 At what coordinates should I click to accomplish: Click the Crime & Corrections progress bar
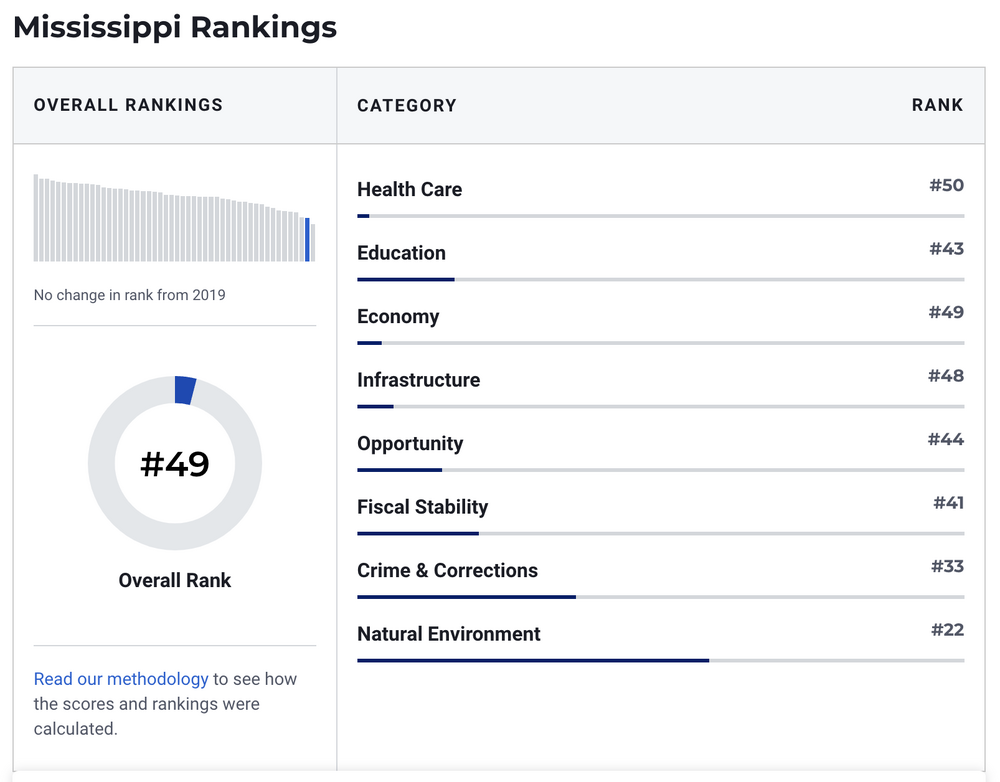(660, 597)
